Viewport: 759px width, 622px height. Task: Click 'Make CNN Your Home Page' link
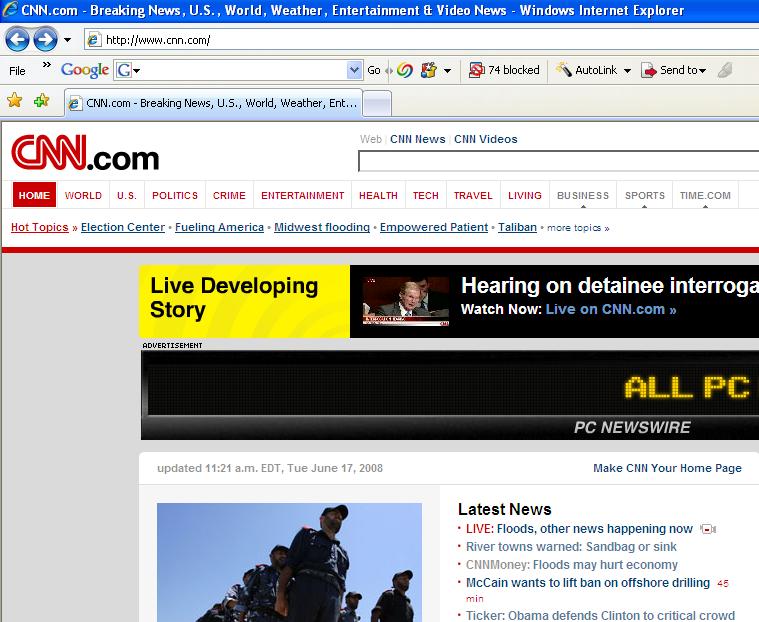click(667, 468)
